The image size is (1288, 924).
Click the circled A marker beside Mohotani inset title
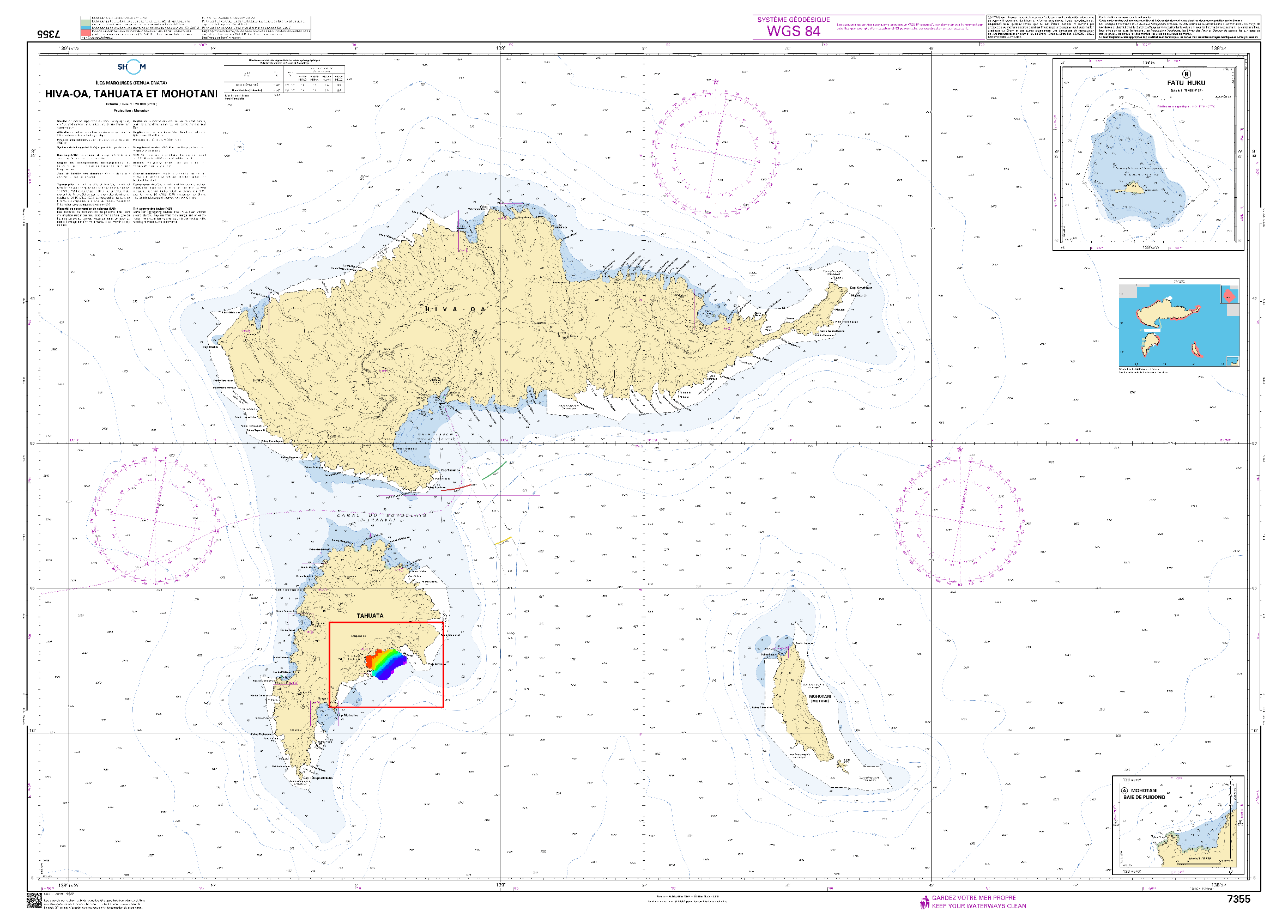coord(1124,791)
